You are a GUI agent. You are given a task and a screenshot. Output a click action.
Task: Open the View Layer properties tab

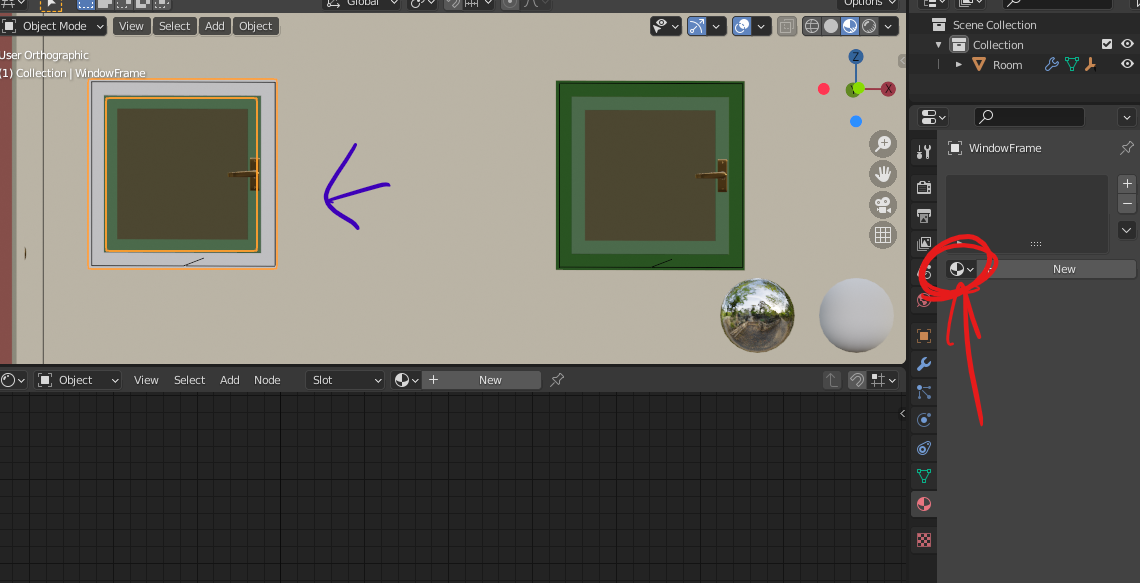click(924, 244)
